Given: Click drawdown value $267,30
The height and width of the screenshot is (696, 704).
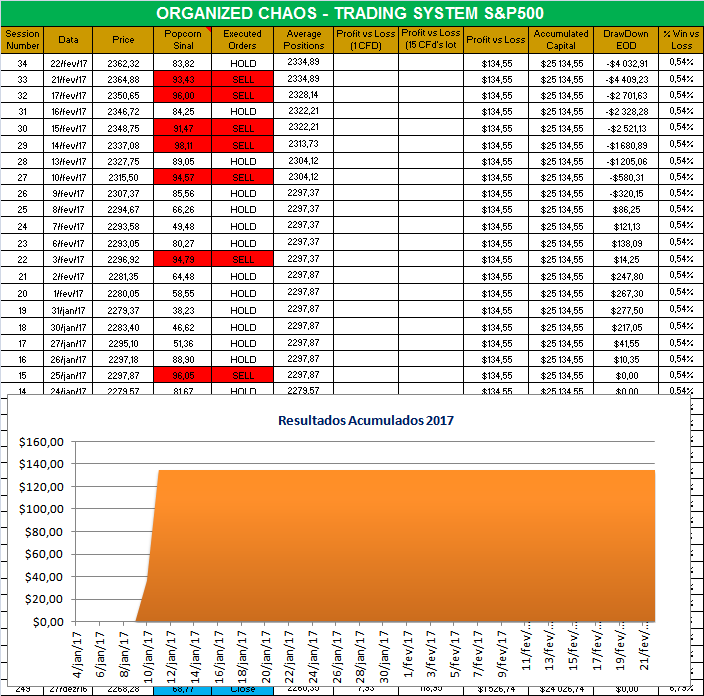Looking at the screenshot, I should click(x=626, y=293).
